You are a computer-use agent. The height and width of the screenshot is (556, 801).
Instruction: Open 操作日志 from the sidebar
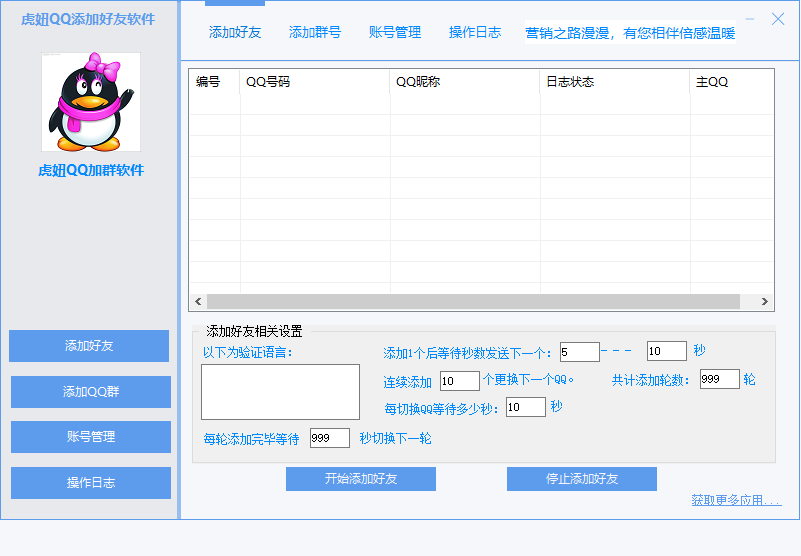click(x=91, y=483)
